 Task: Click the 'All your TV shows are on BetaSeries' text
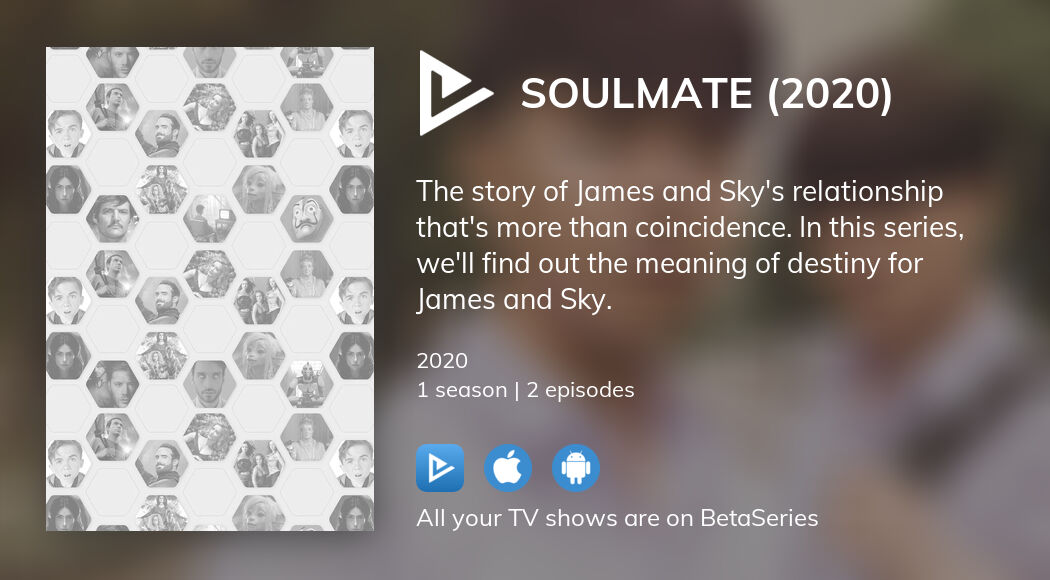pyautogui.click(x=617, y=518)
